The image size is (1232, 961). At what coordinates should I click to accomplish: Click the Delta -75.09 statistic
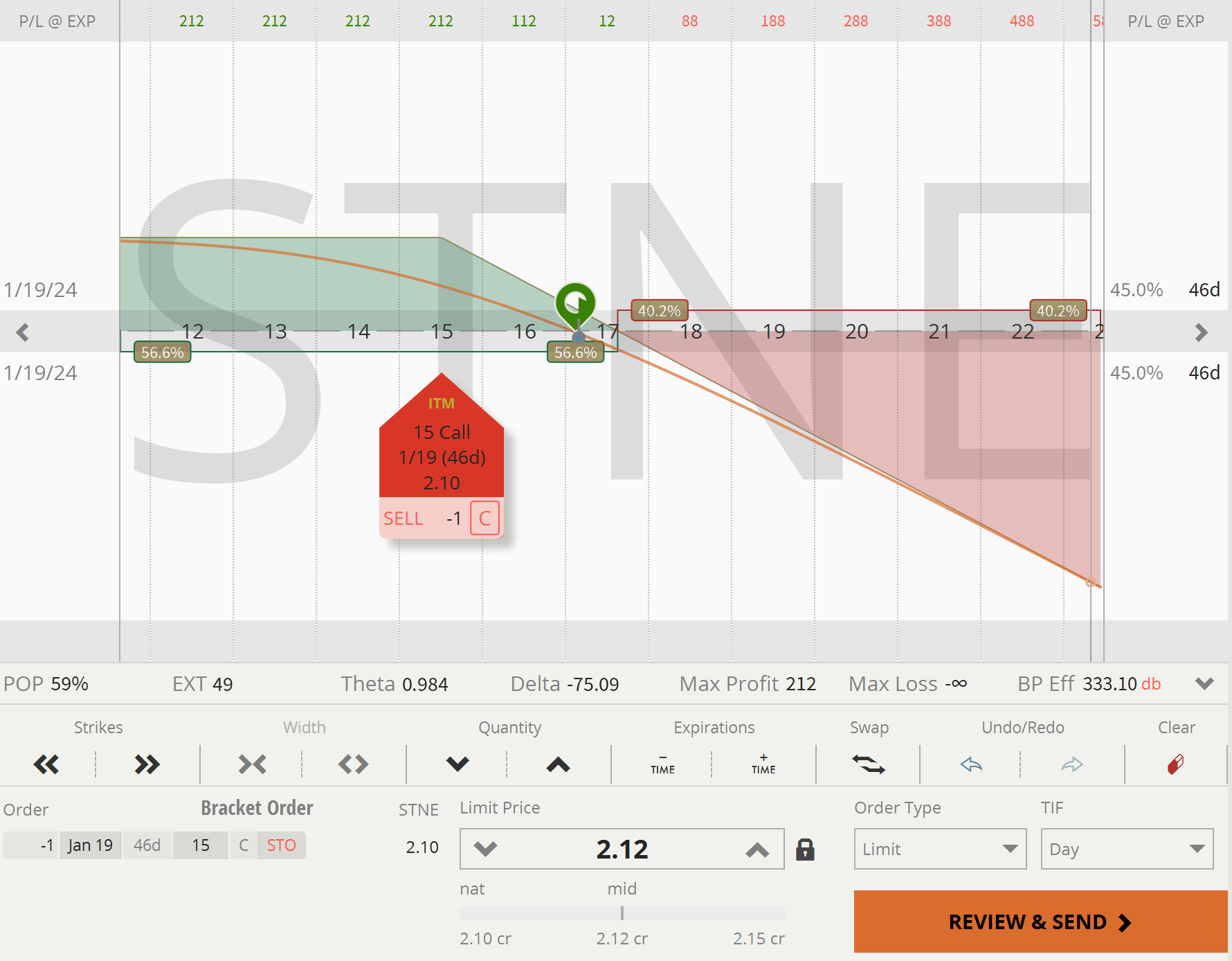click(x=565, y=683)
